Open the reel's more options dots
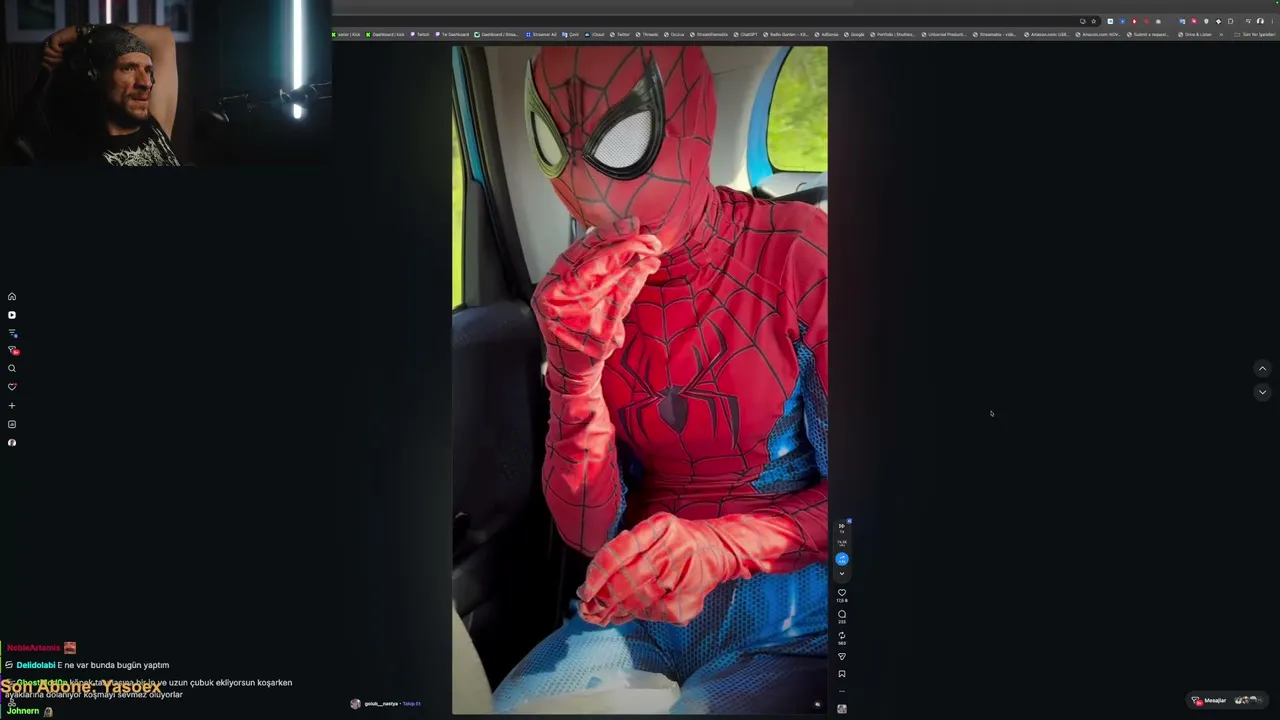The height and width of the screenshot is (720, 1280). click(842, 691)
